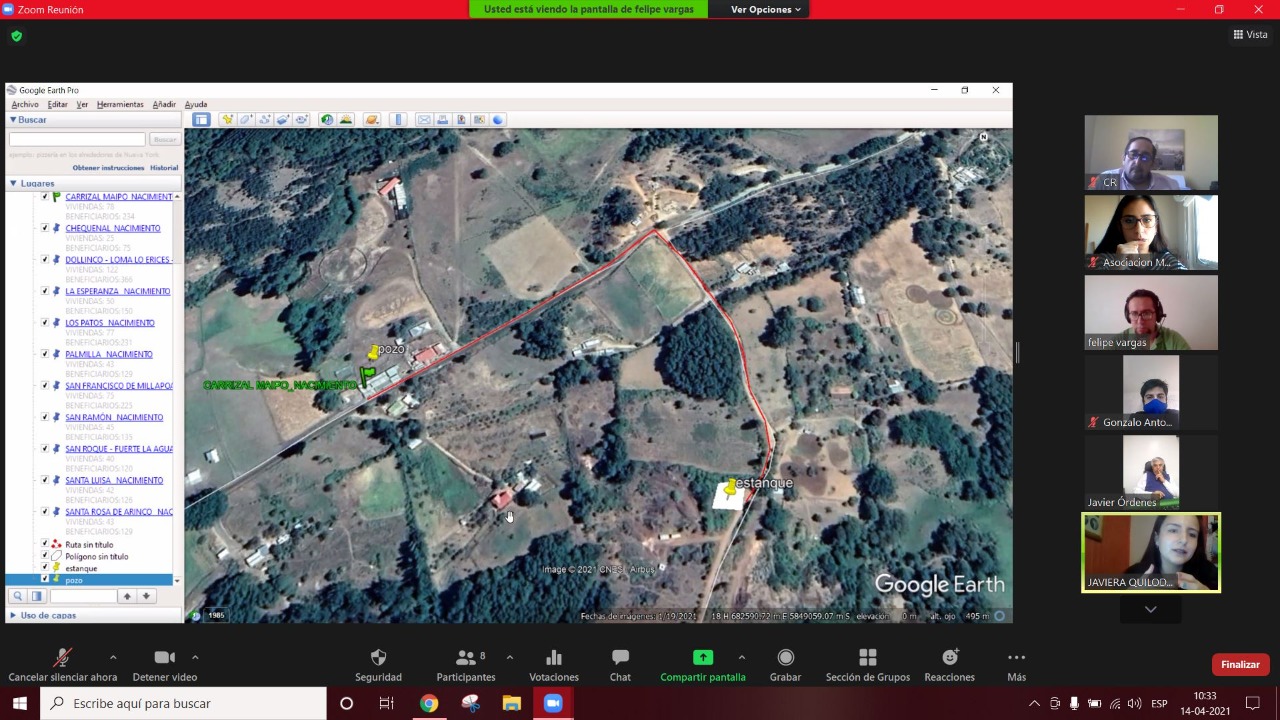Open Seguridad in Zoom toolbar
The image size is (1280, 720).
pyautogui.click(x=378, y=665)
